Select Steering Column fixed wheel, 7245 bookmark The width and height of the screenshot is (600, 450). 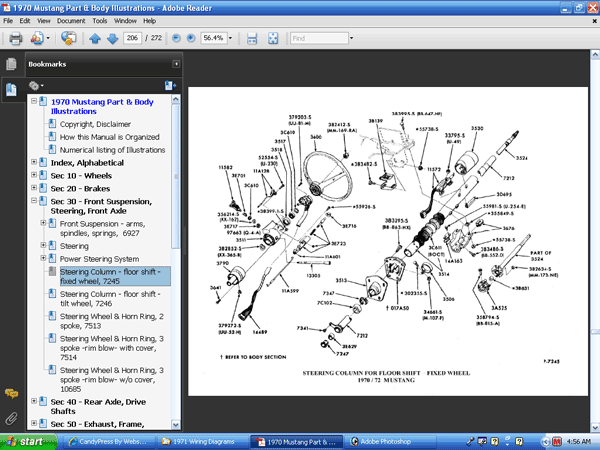pyautogui.click(x=115, y=276)
